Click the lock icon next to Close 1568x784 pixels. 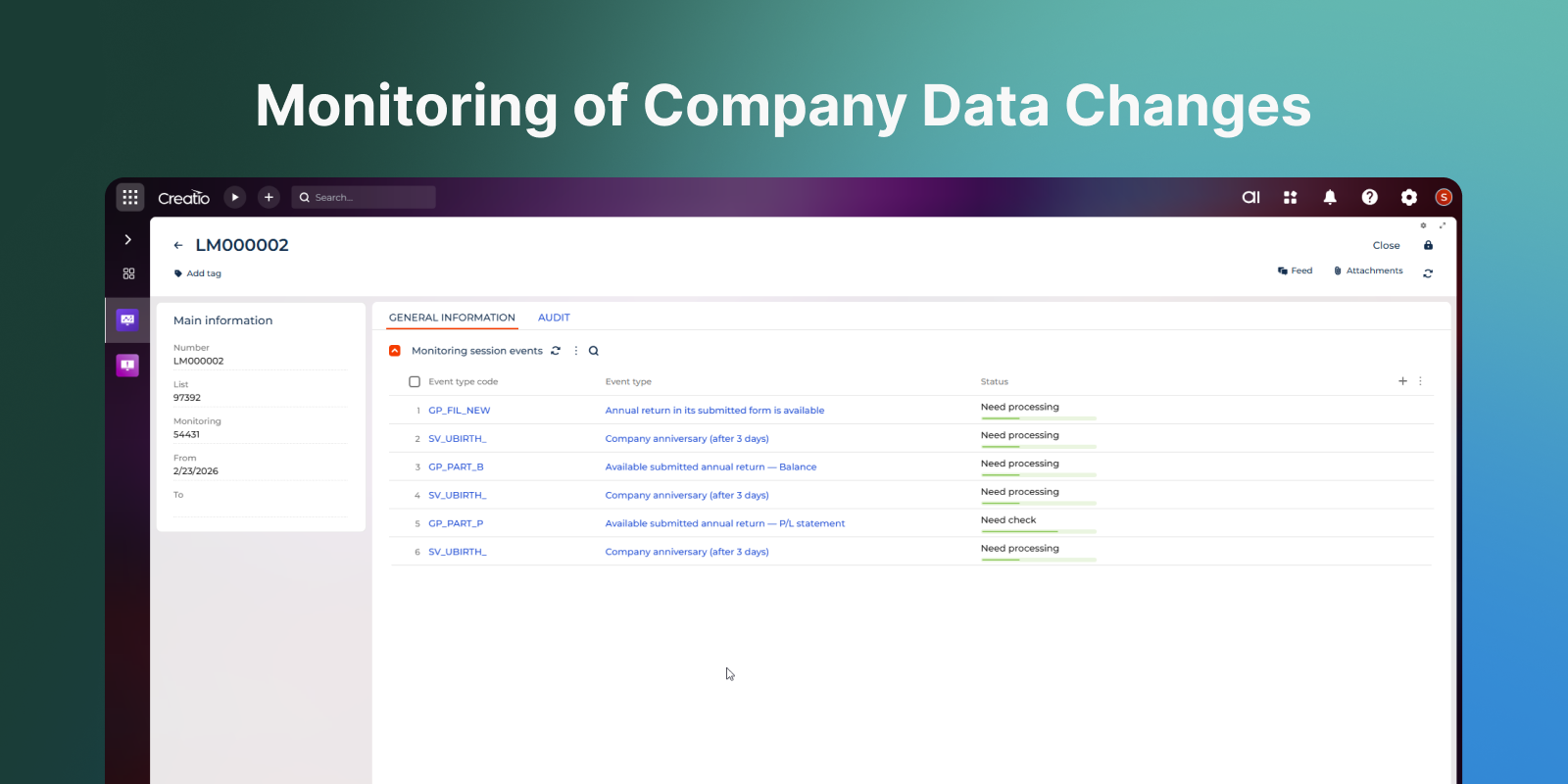pyautogui.click(x=1428, y=245)
